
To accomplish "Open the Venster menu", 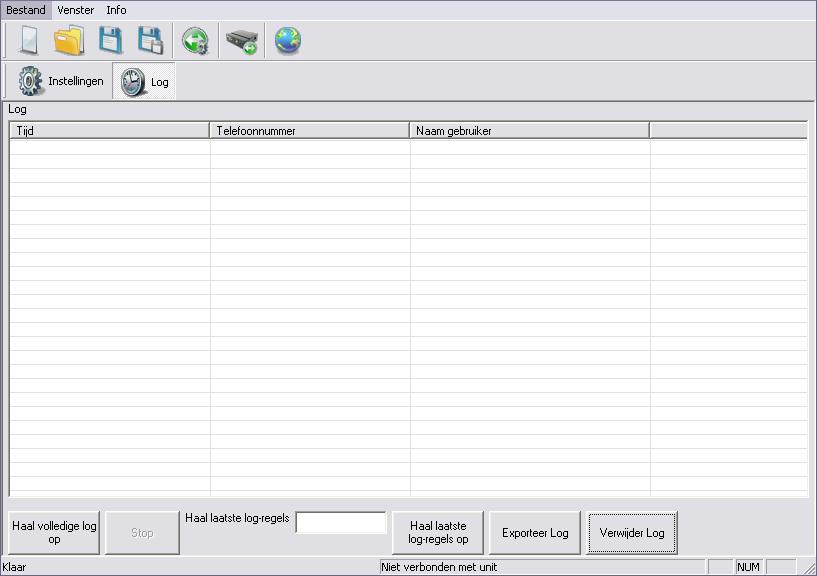I will click(x=76, y=10).
